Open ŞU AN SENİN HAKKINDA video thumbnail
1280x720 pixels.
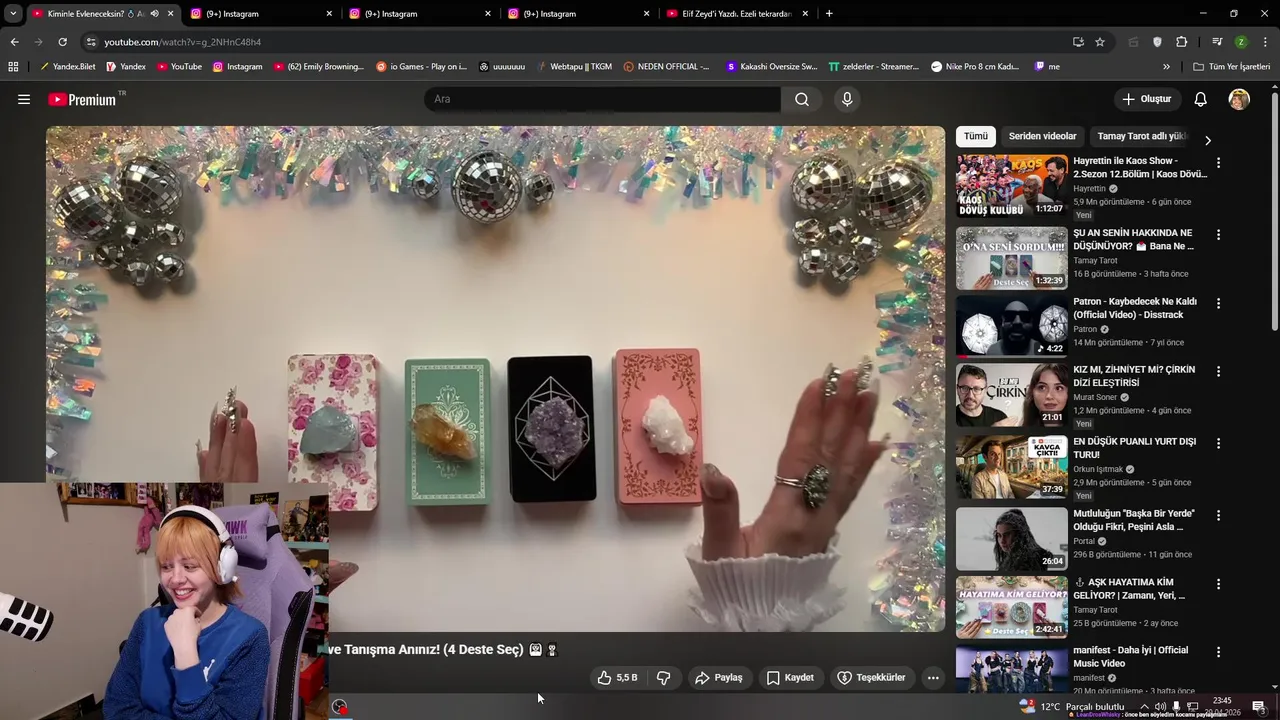coord(1011,258)
